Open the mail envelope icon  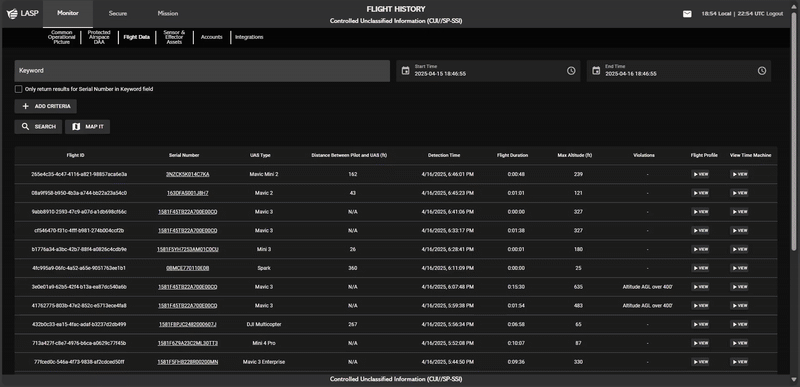pyautogui.click(x=687, y=14)
